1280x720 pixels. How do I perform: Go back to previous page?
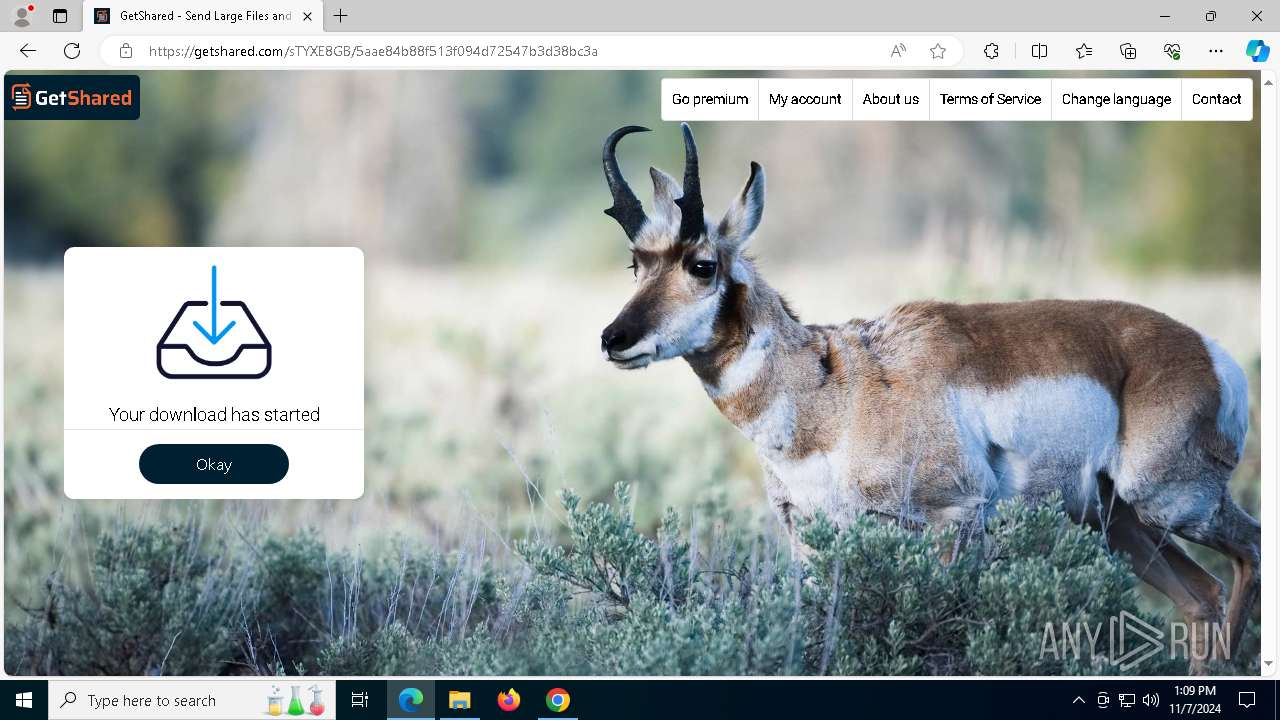28,51
